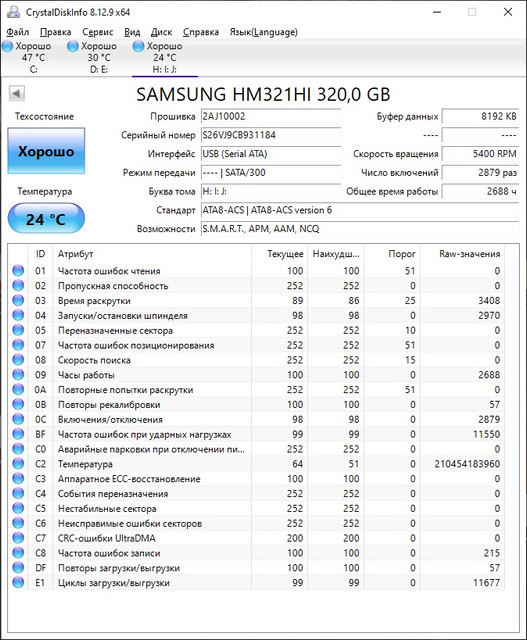Click the Прошивка field 2AJ10002

click(x=271, y=117)
